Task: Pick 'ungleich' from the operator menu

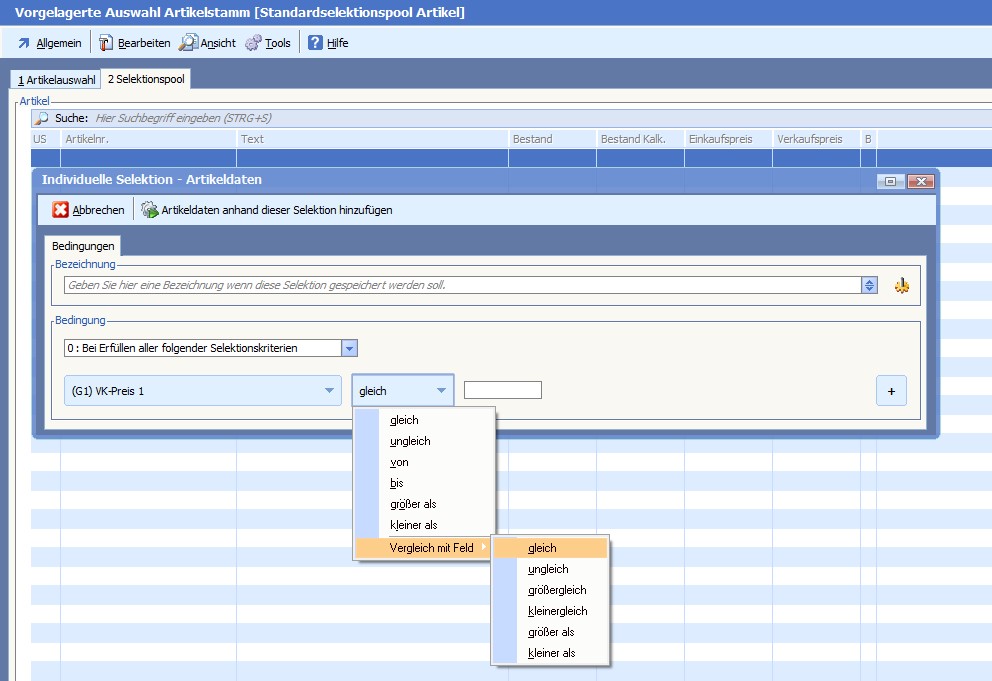Action: pos(410,441)
